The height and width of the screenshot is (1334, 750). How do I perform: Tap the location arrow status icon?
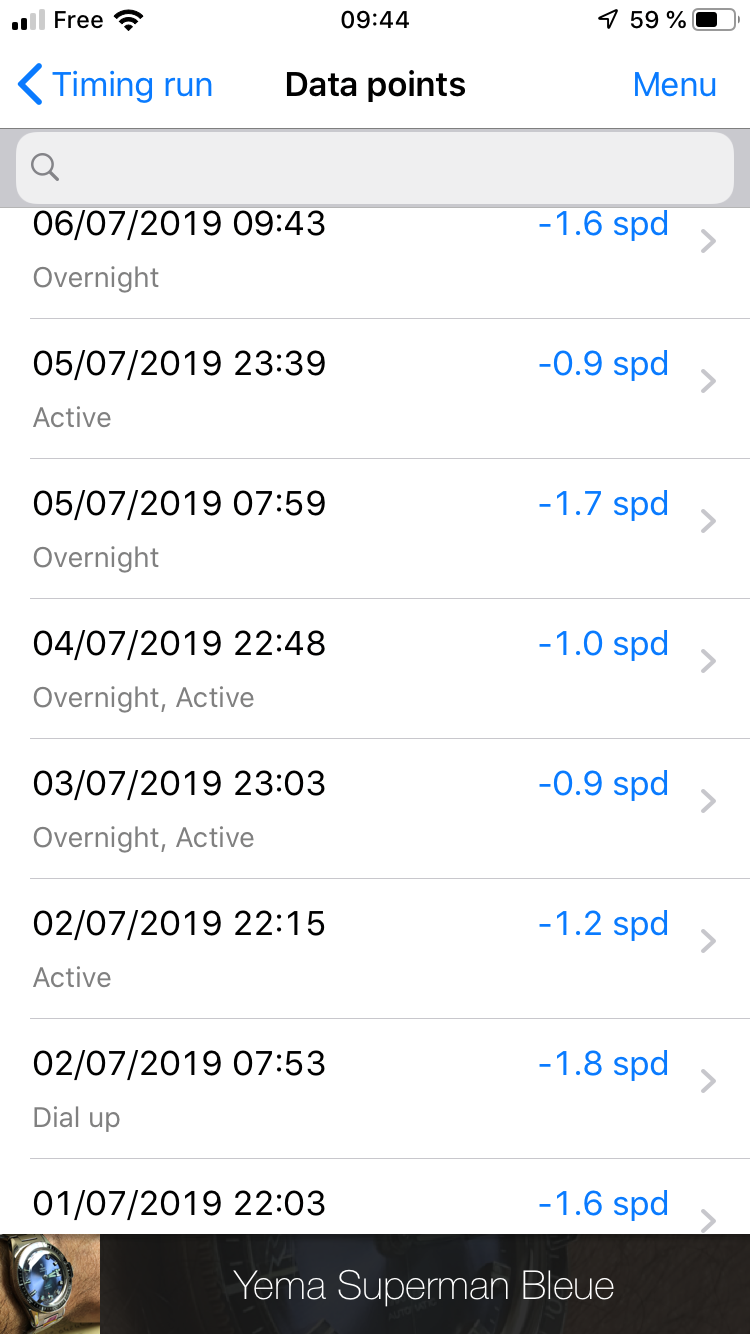point(608,20)
